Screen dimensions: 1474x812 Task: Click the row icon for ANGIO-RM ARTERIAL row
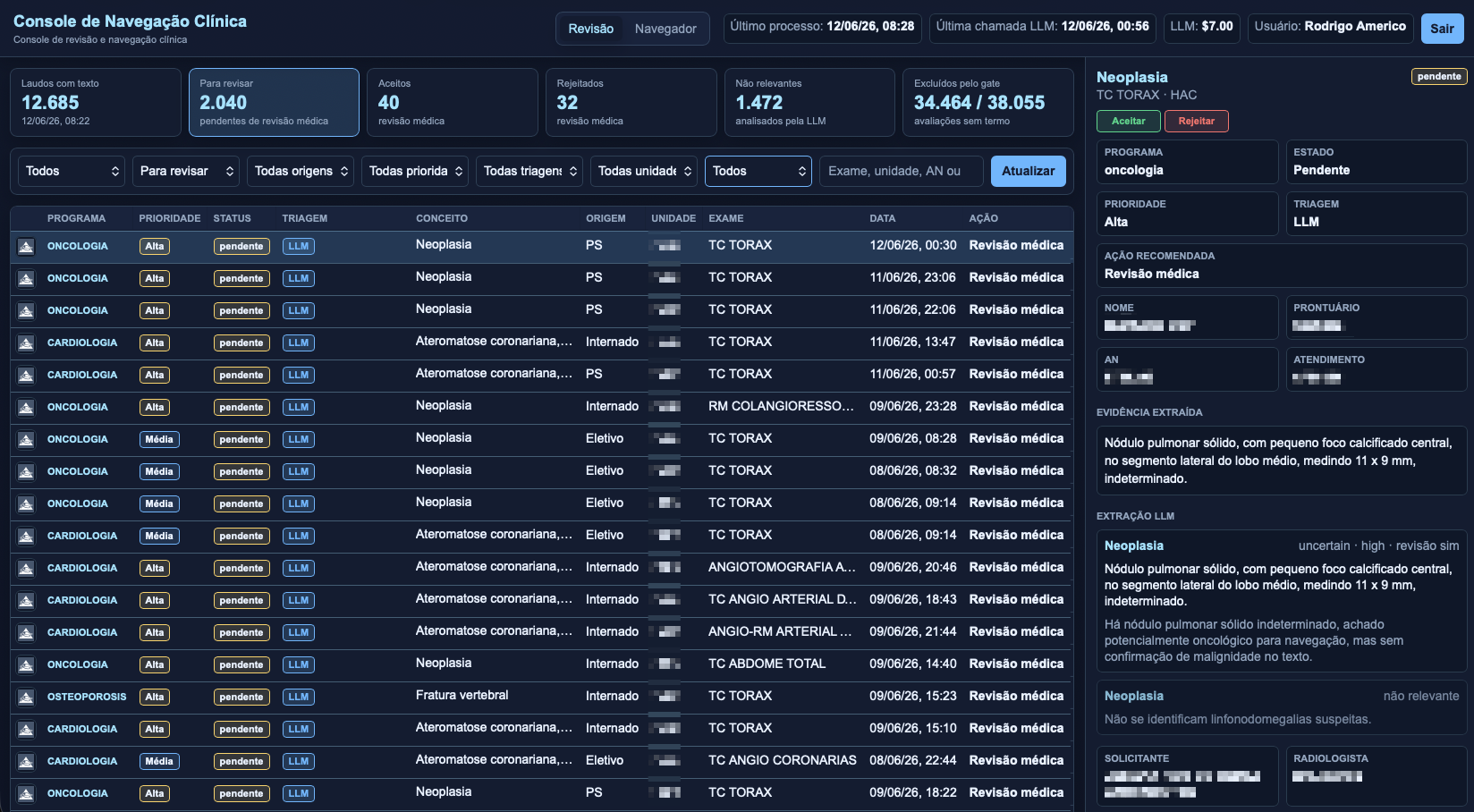[26, 632]
